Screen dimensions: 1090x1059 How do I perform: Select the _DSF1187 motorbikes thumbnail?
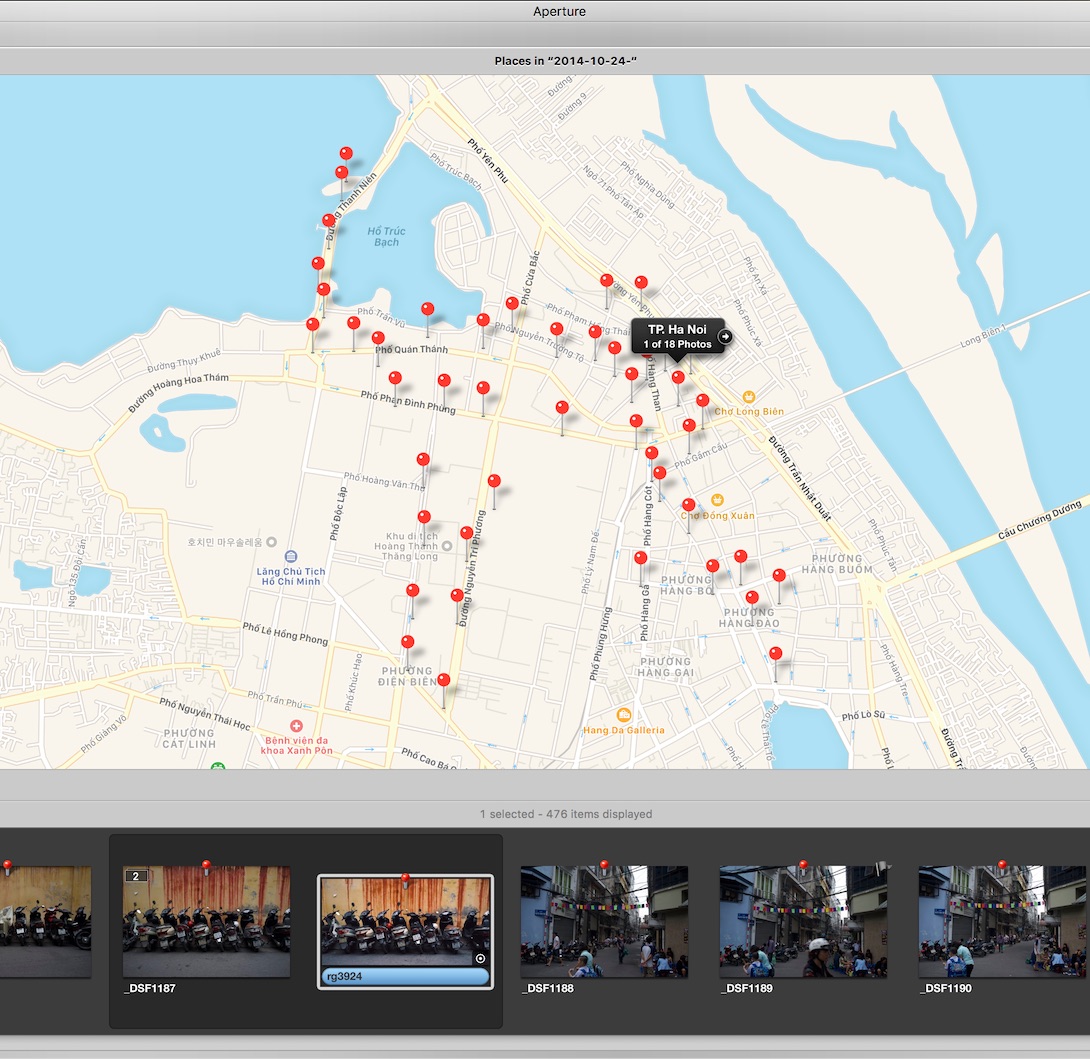pyautogui.click(x=206, y=921)
